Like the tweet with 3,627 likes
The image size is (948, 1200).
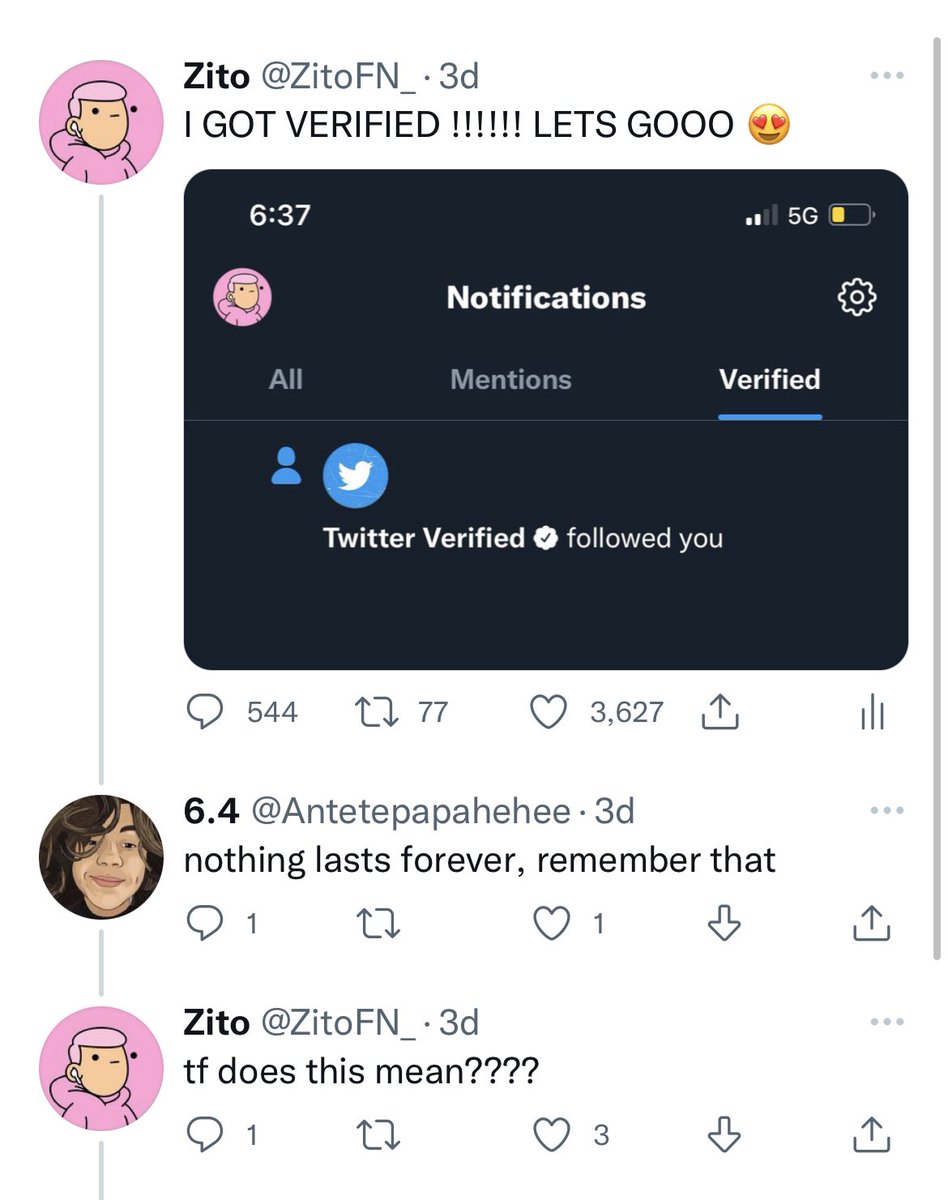[547, 712]
